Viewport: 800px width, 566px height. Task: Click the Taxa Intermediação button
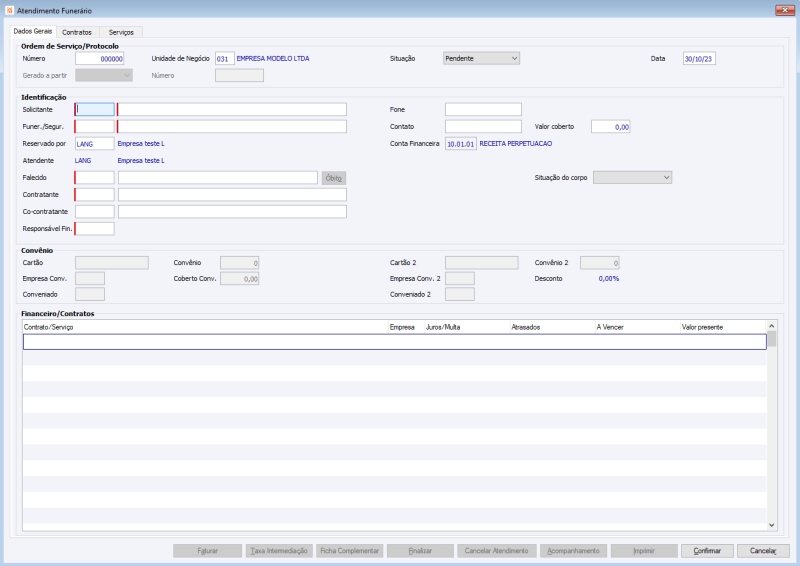279,551
